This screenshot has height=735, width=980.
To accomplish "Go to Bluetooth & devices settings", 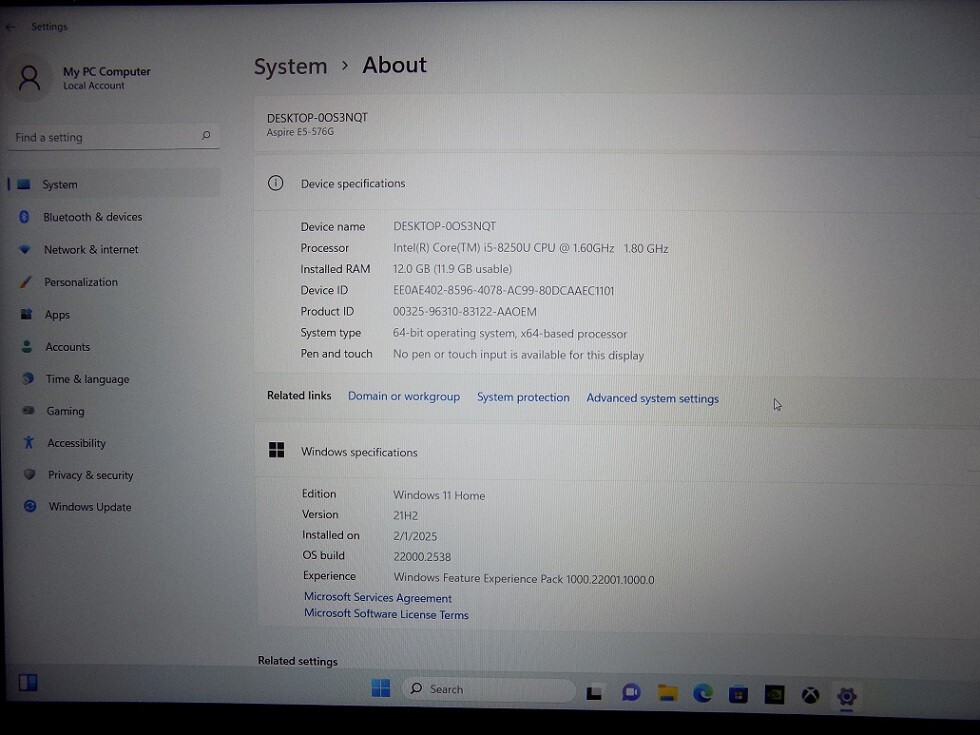I will click(92, 217).
